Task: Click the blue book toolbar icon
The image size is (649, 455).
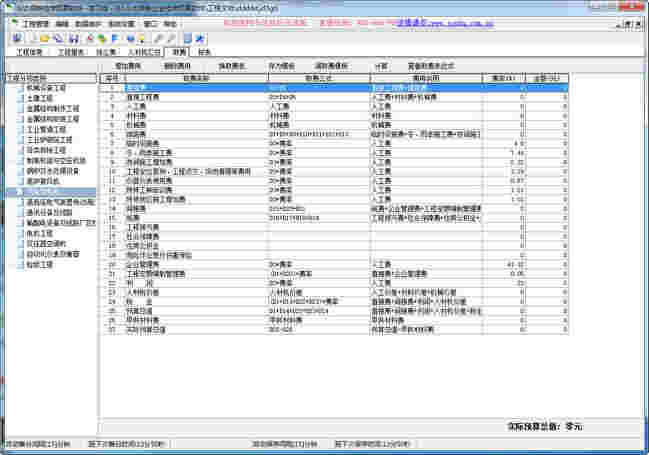Action: pos(188,39)
